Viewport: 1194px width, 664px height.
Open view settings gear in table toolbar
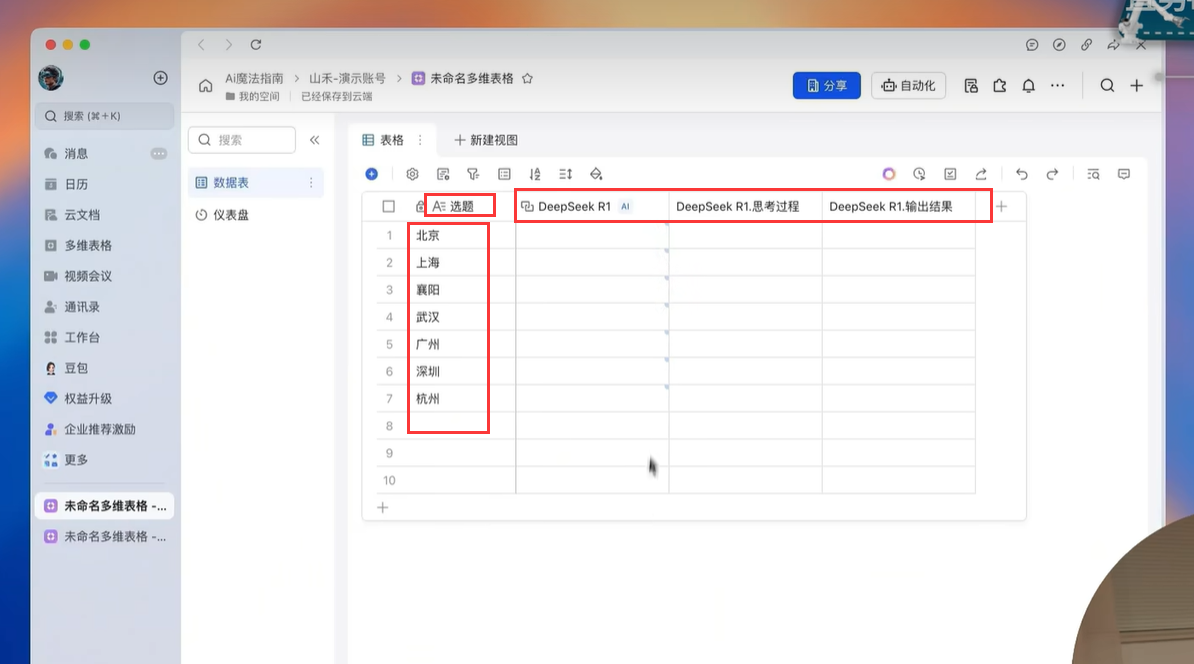coord(412,174)
